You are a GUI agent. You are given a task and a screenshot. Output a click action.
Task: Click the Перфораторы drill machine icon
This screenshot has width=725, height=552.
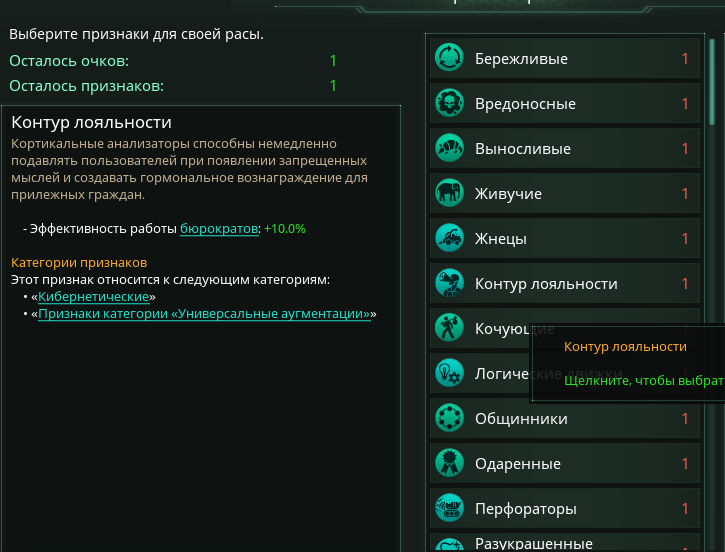449,508
